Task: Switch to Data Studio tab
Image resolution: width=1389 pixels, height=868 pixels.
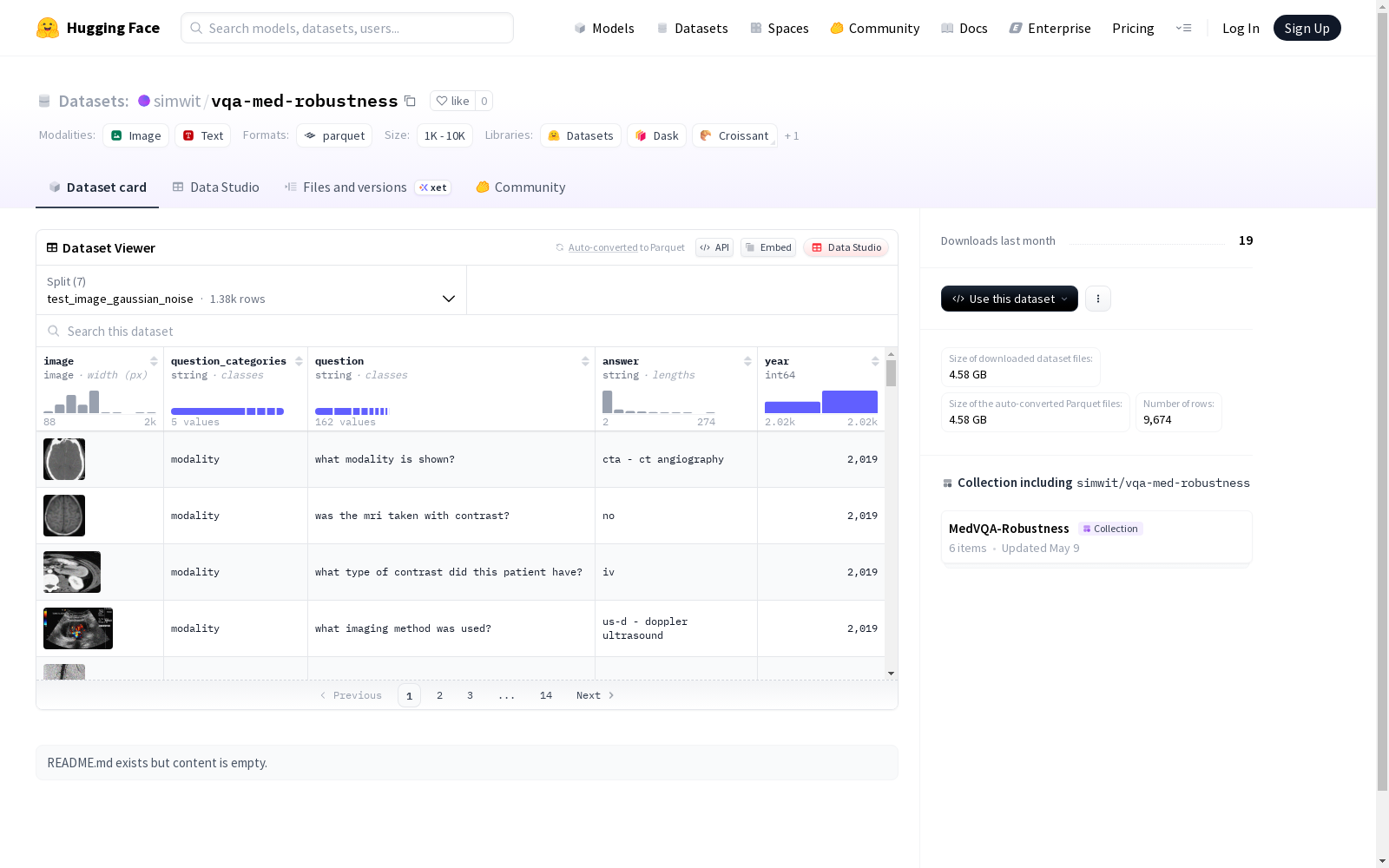Action: [216, 187]
